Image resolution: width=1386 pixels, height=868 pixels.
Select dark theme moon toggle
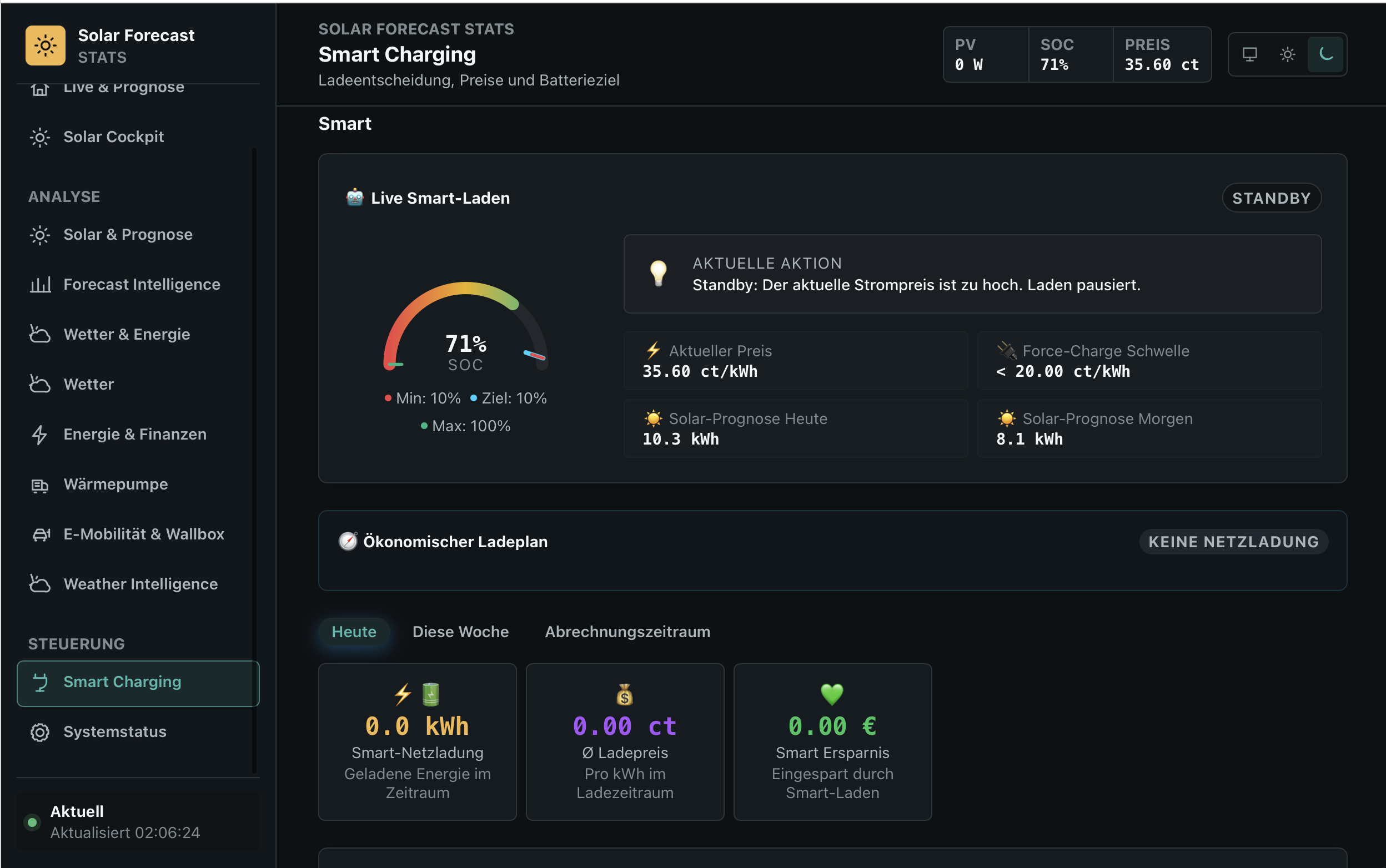pos(1325,54)
